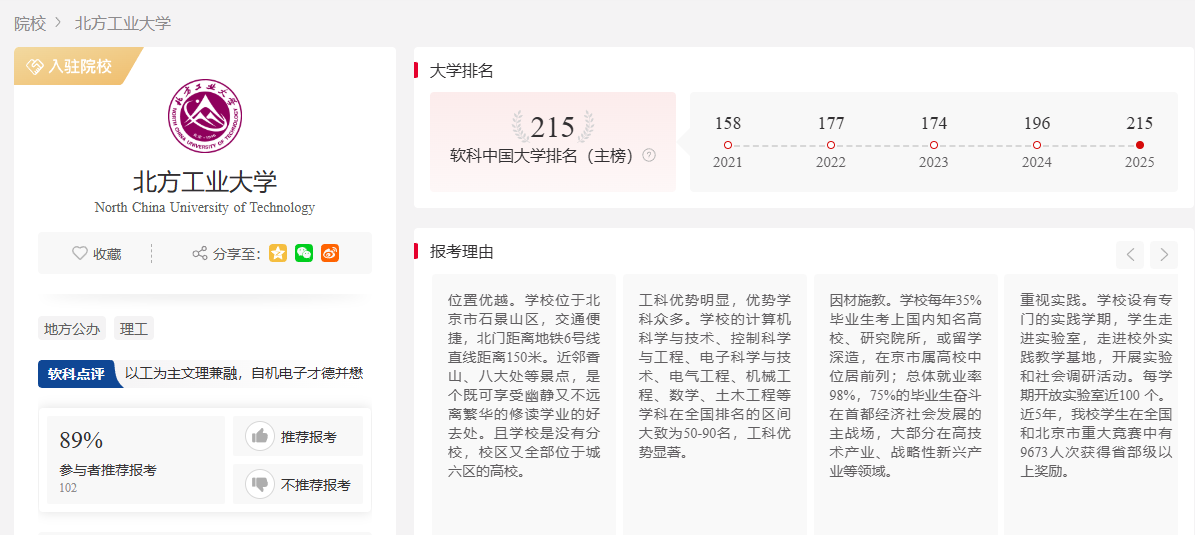Click the 大学排名 section heading
Screen dimensions: 1195x535
pos(462,71)
